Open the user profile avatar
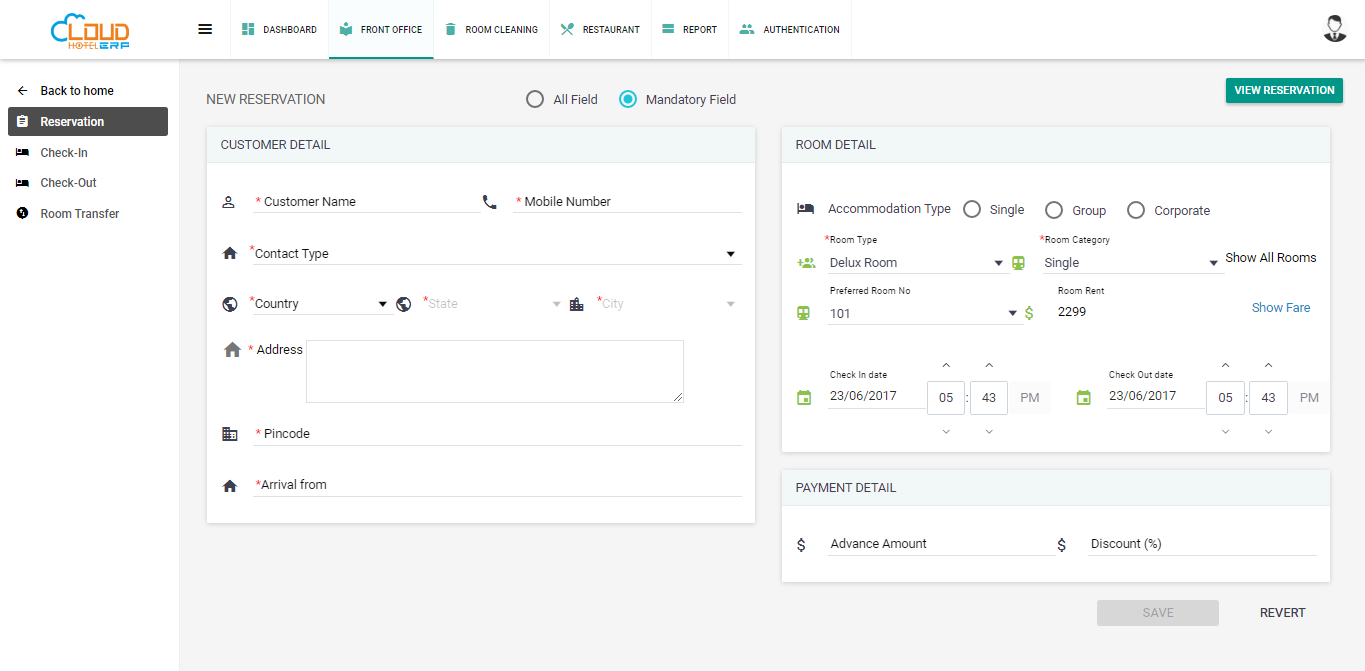This screenshot has height=671, width=1365. pos(1334,29)
